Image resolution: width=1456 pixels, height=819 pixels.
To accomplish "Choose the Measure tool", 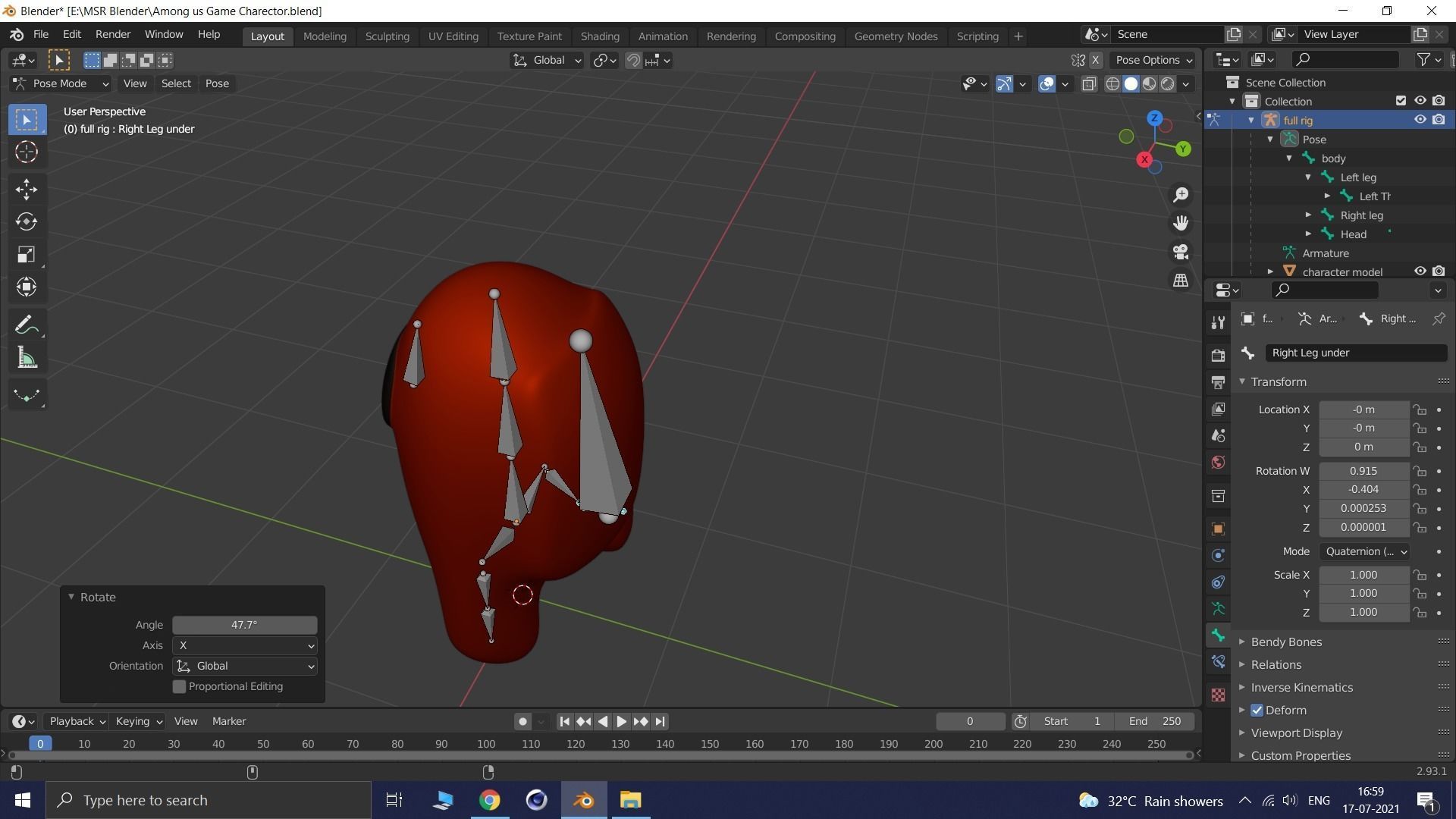I will click(27, 358).
